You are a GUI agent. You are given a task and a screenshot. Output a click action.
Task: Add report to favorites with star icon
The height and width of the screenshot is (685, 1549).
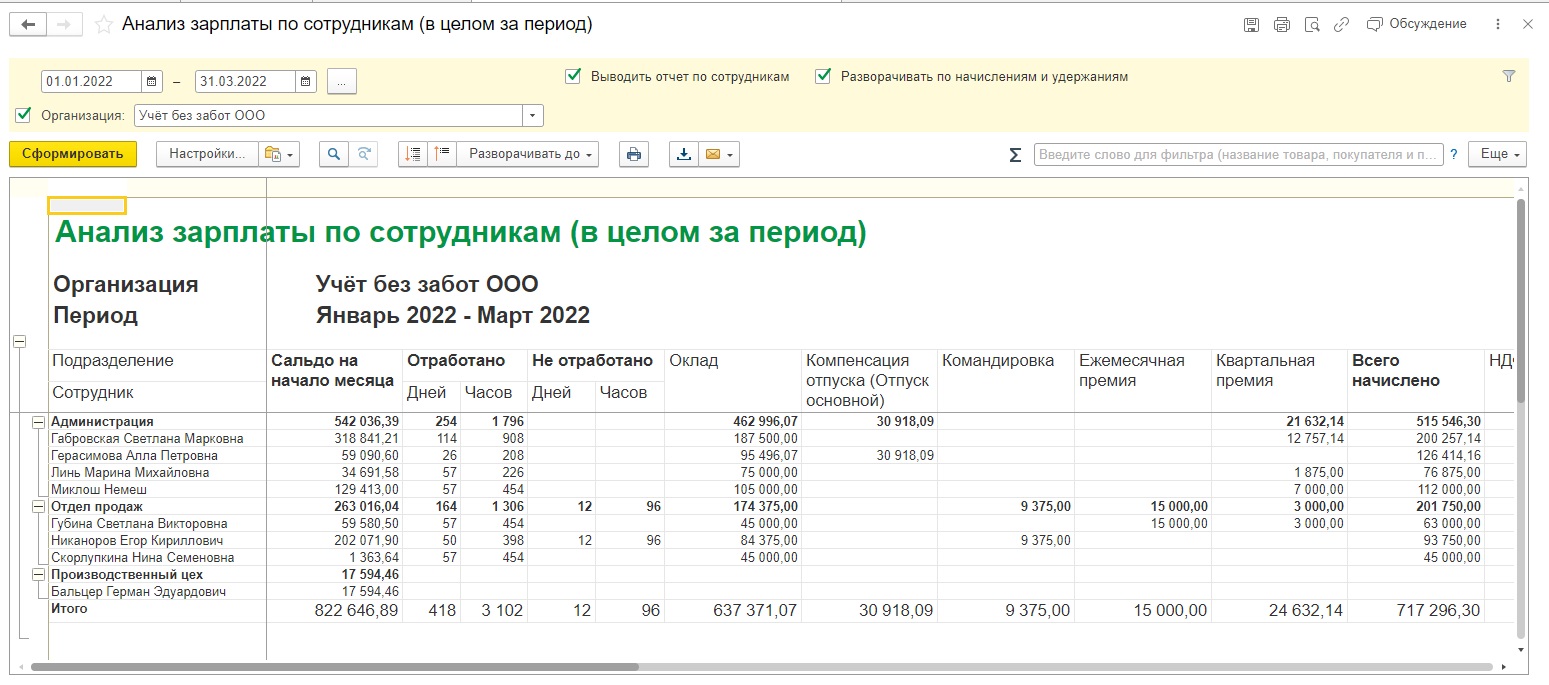[103, 24]
